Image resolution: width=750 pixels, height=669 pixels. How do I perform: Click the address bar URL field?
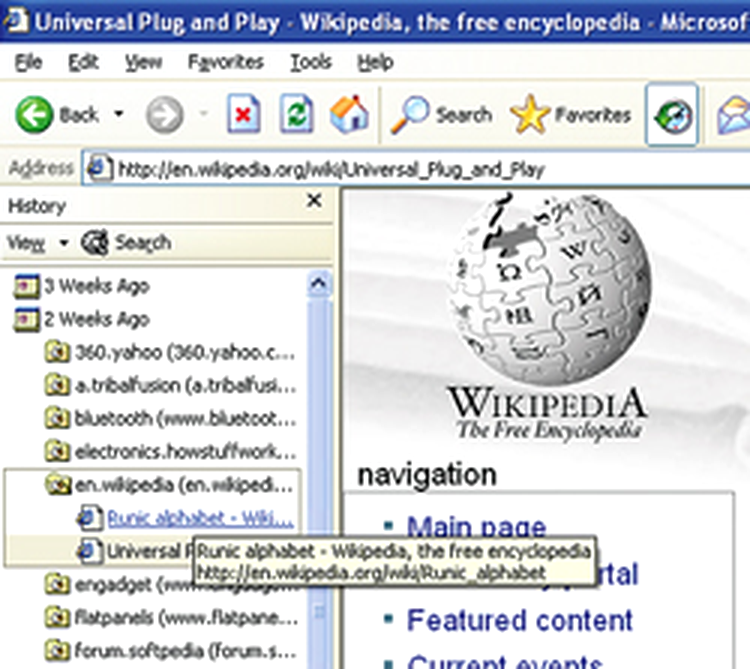point(416,169)
